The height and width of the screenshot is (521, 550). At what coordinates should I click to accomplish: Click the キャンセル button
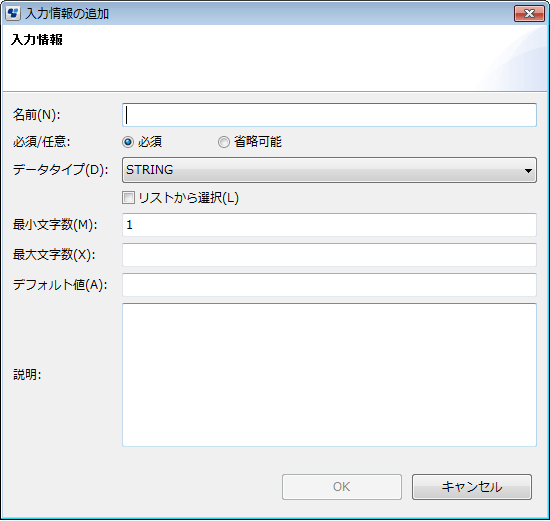[472, 487]
